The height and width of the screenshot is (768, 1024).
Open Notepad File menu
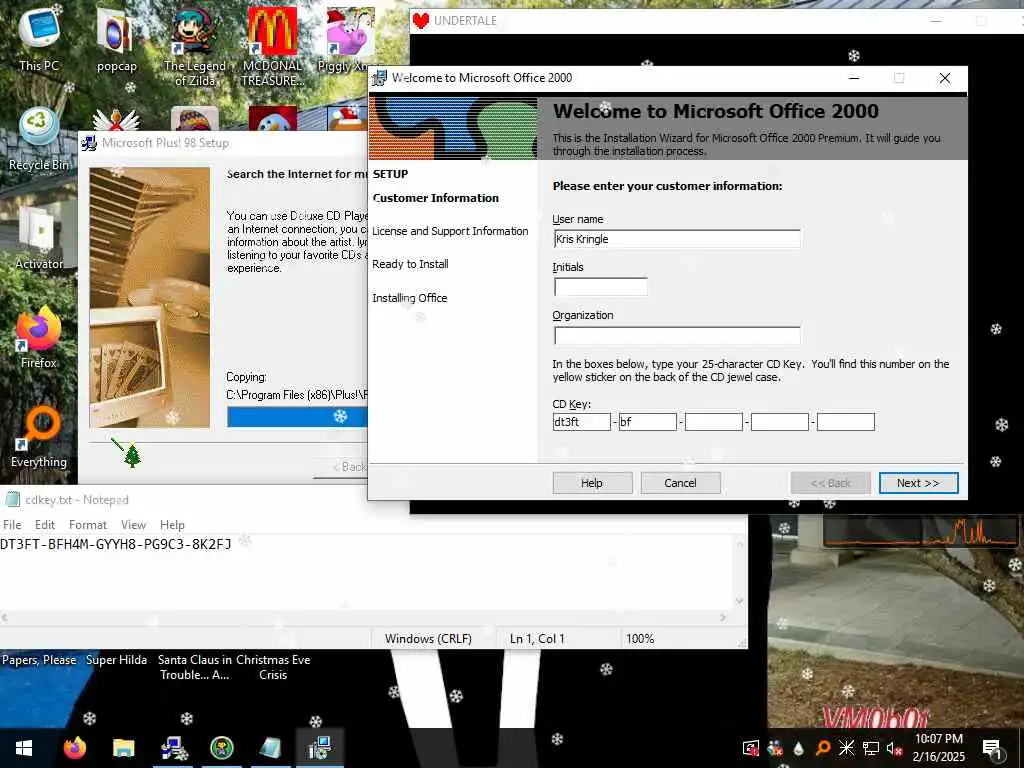(12, 524)
